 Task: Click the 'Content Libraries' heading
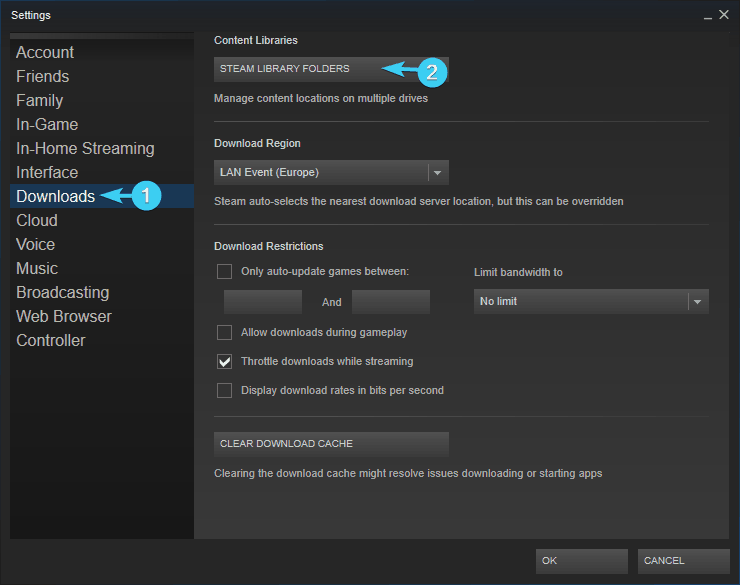pyautogui.click(x=256, y=40)
